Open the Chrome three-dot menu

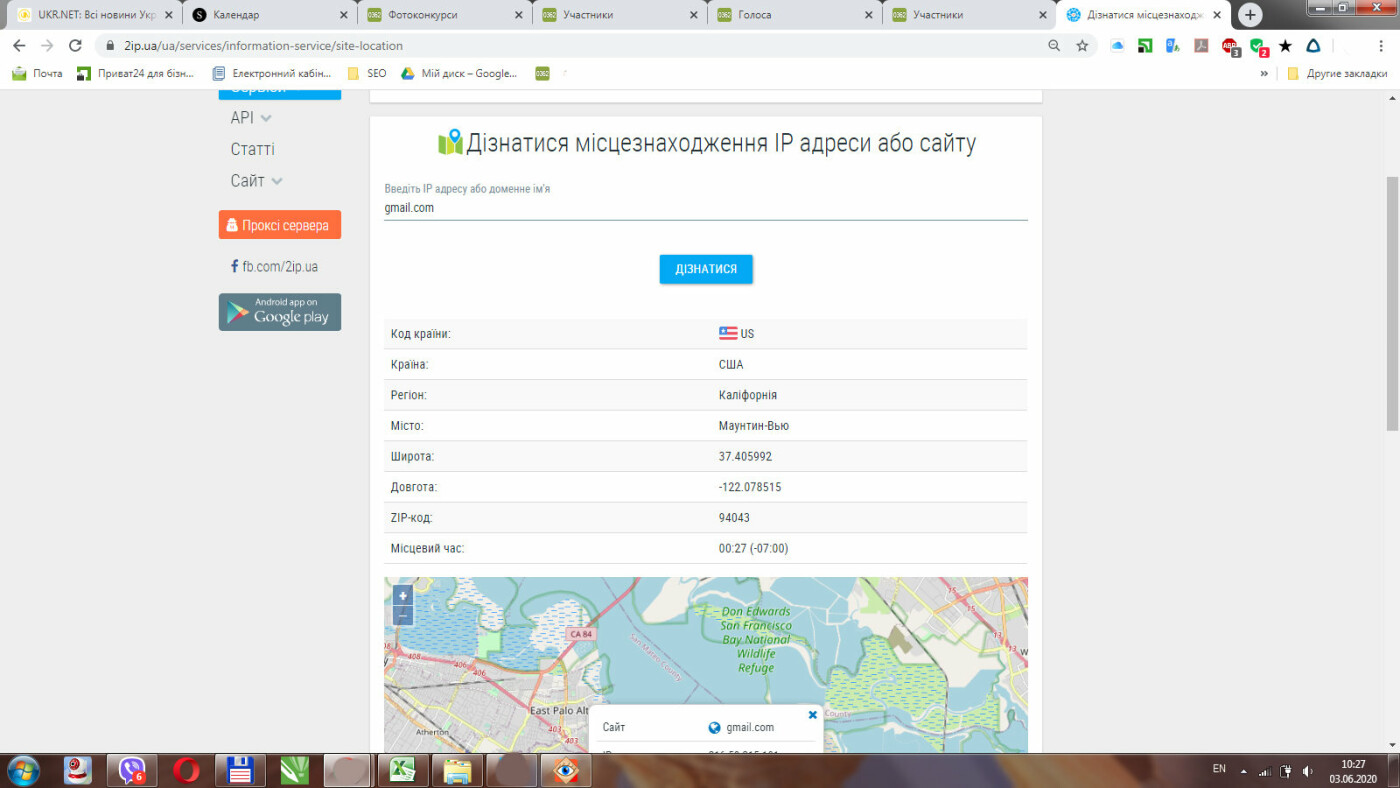click(1383, 46)
